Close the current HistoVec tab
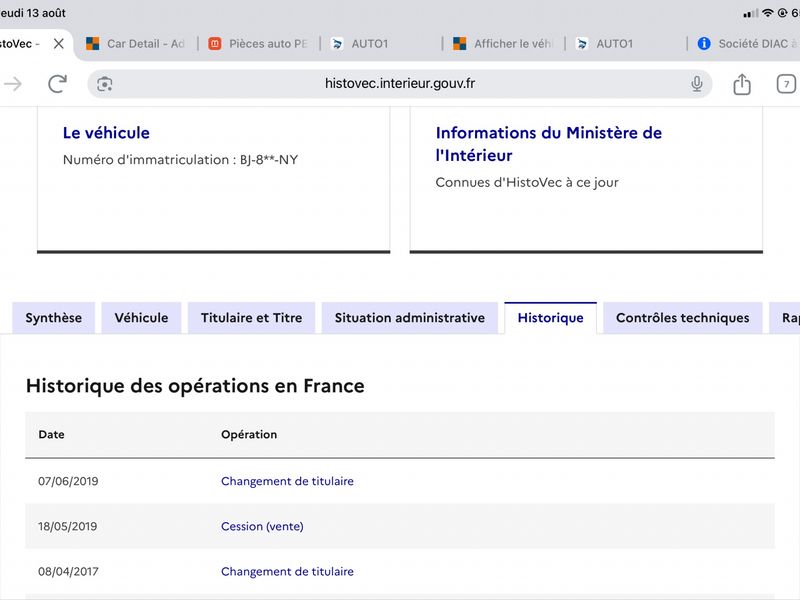This screenshot has height=600, width=800. coord(59,44)
